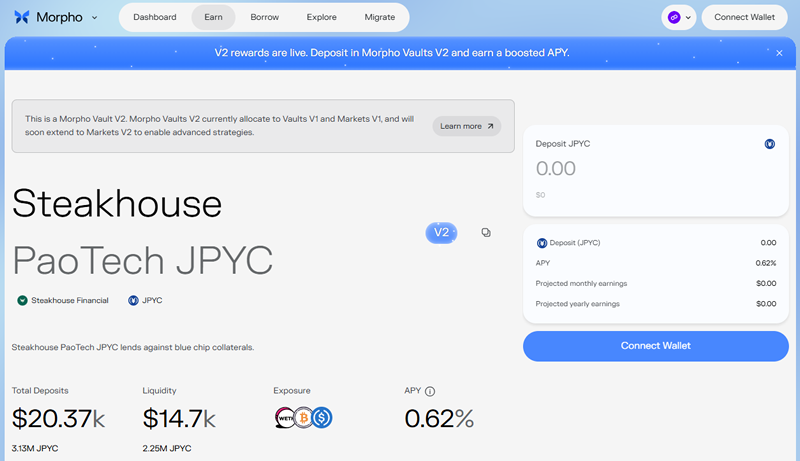The image size is (800, 461).
Task: Click the Bitcoin exposure token icon
Action: (302, 418)
